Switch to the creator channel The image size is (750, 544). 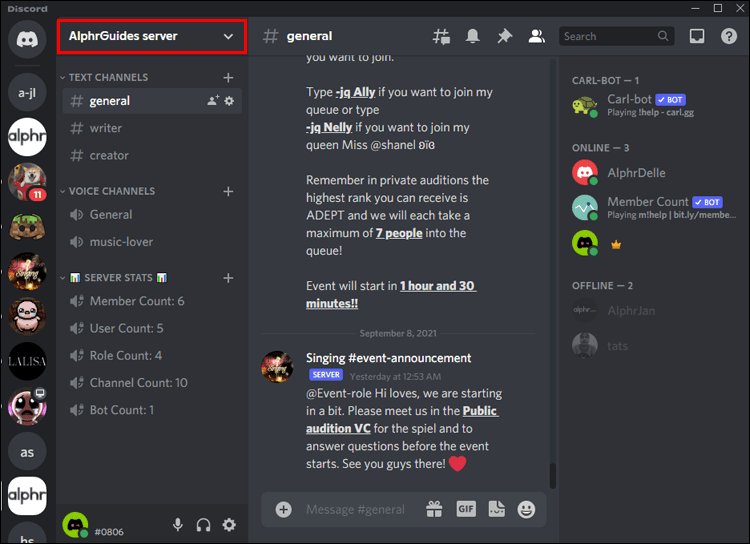pos(152,155)
